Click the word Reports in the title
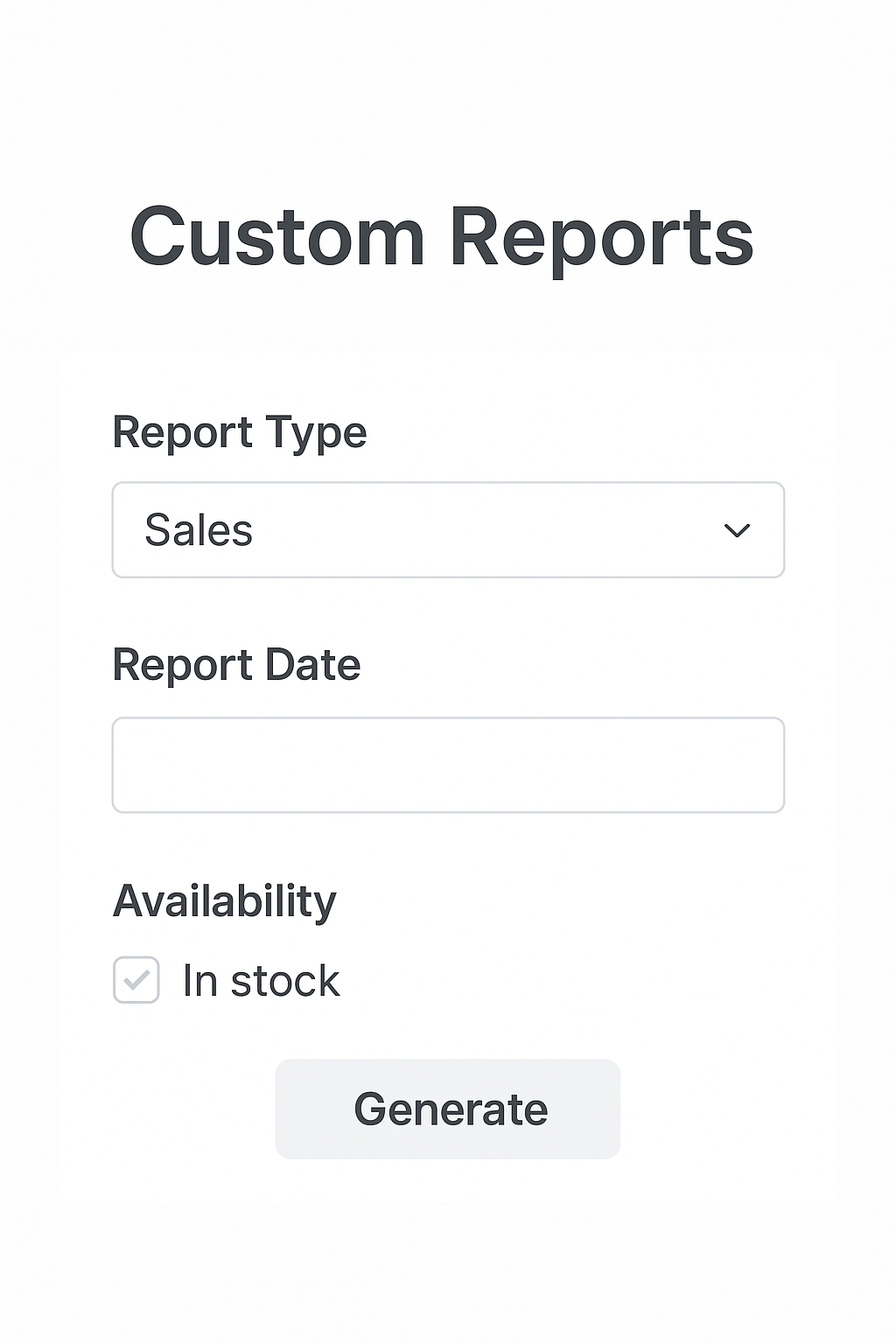 (601, 237)
